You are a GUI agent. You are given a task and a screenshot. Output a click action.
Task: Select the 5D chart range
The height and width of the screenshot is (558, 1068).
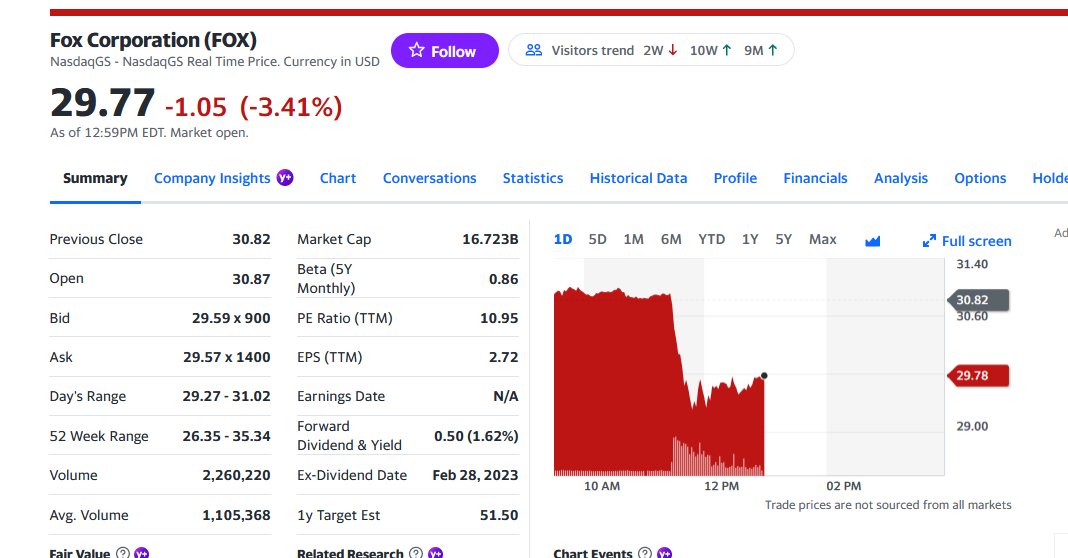click(597, 239)
